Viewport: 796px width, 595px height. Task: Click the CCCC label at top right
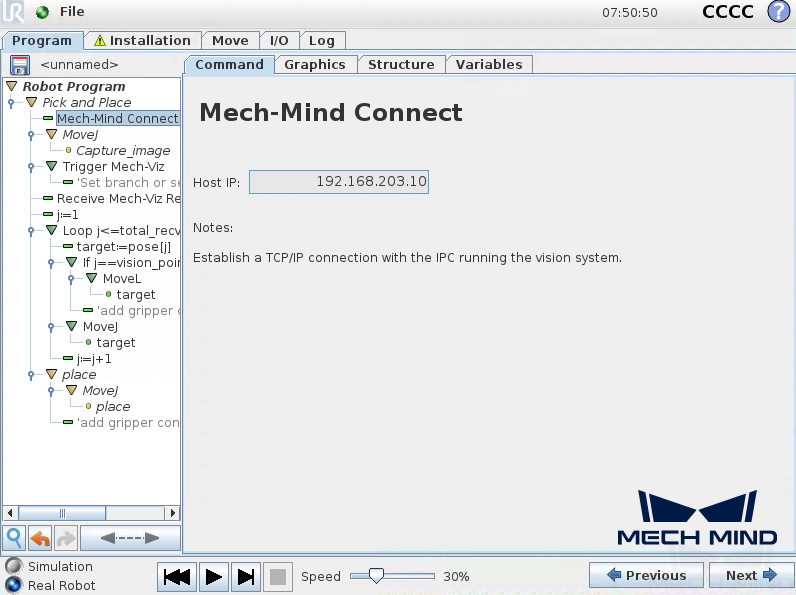(728, 12)
